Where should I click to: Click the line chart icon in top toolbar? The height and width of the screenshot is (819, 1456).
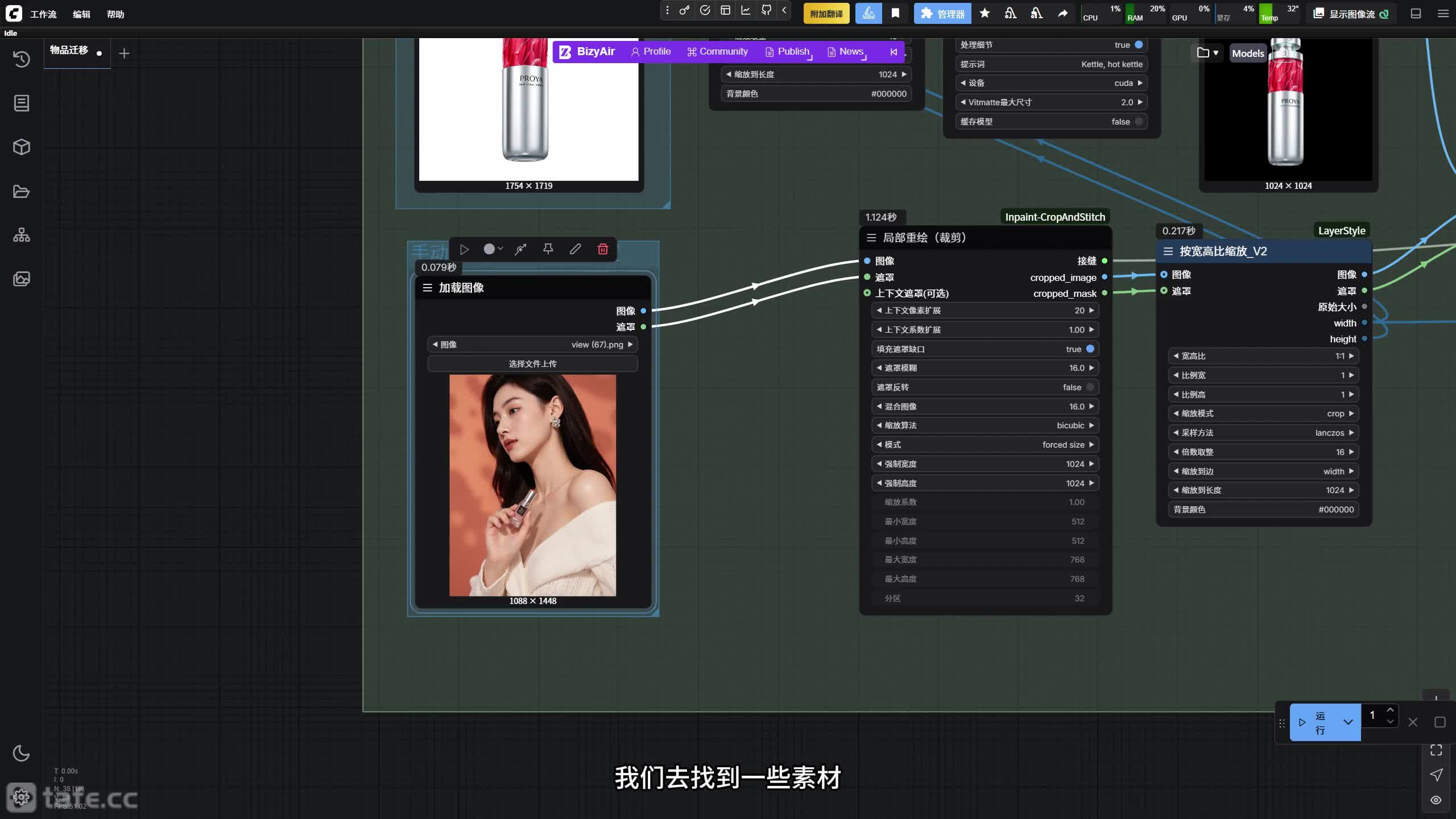tap(746, 10)
